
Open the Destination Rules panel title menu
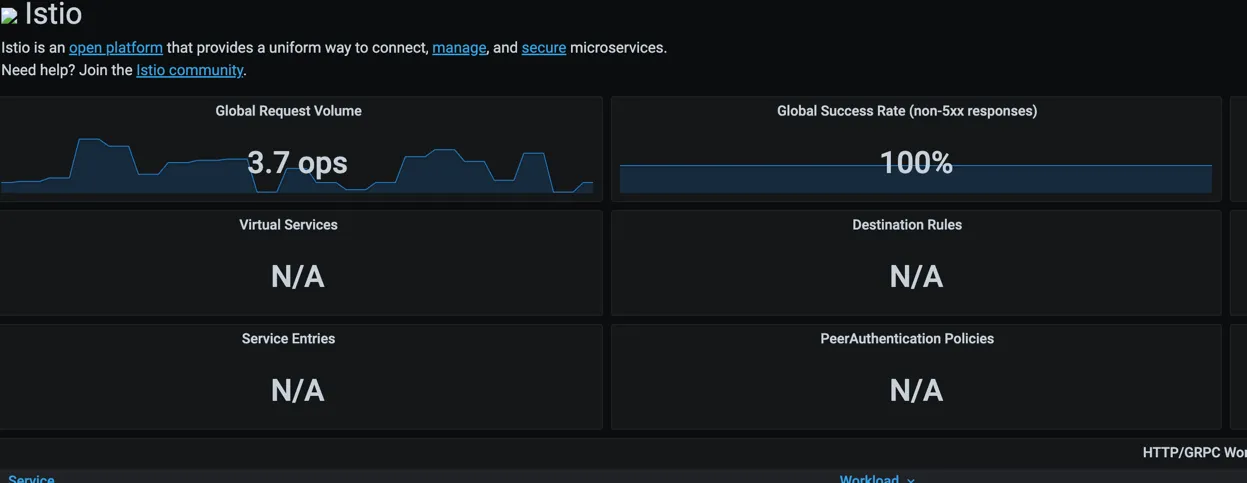coord(907,225)
